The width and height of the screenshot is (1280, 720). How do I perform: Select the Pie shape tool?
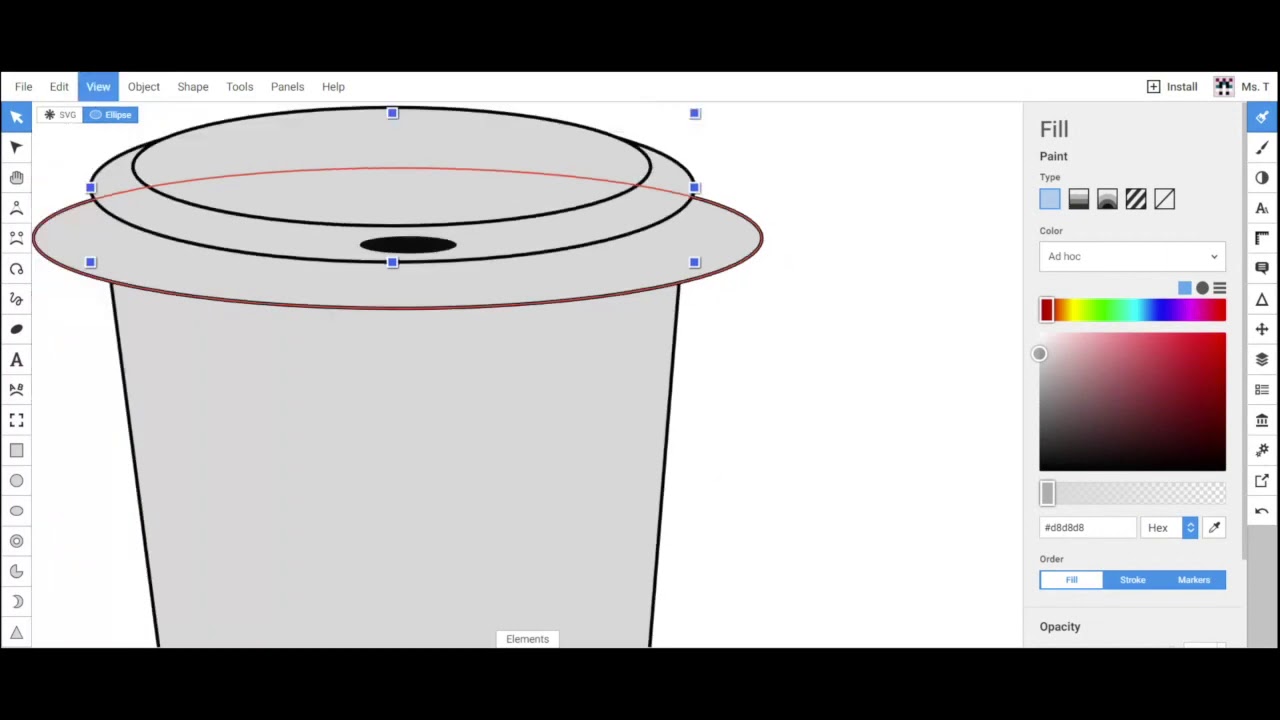[16, 572]
